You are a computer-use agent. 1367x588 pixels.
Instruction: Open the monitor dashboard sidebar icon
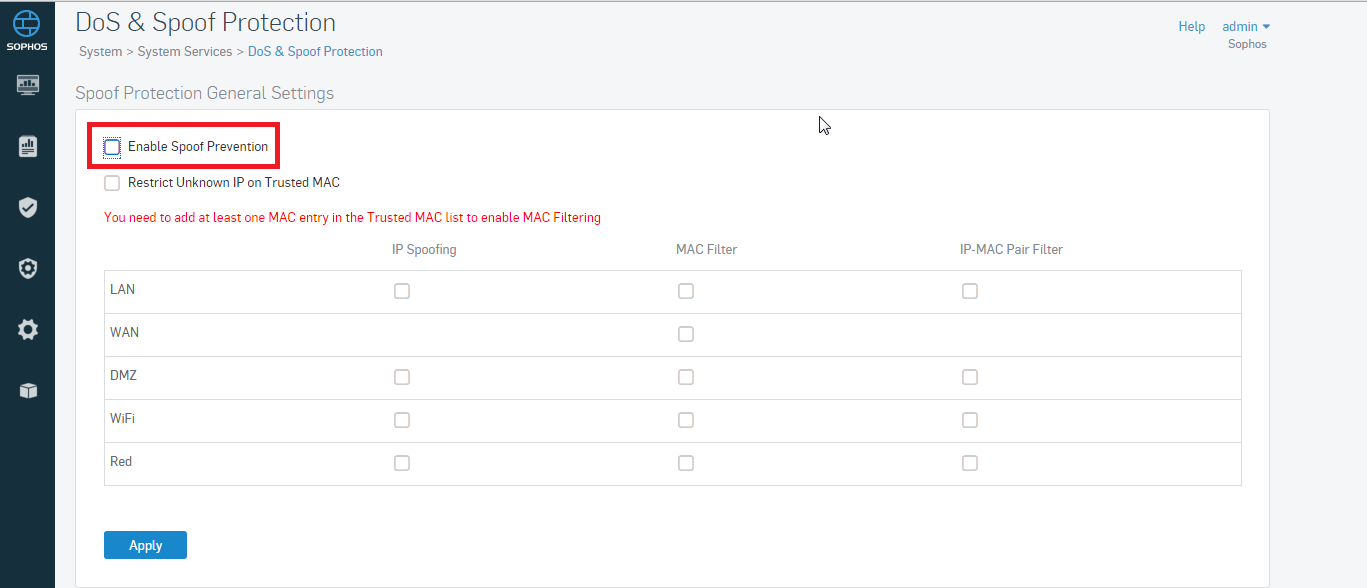click(x=28, y=85)
